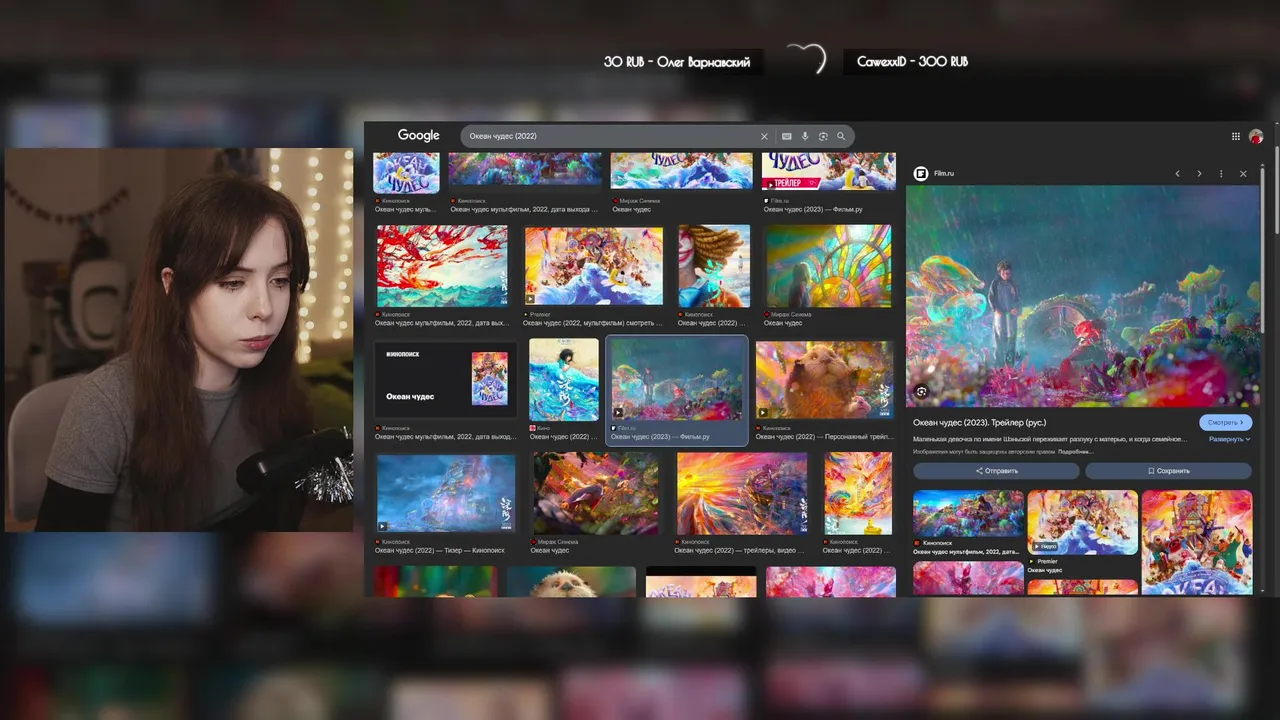Clear the search box with the X icon
The width and height of the screenshot is (1280, 720).
point(764,136)
